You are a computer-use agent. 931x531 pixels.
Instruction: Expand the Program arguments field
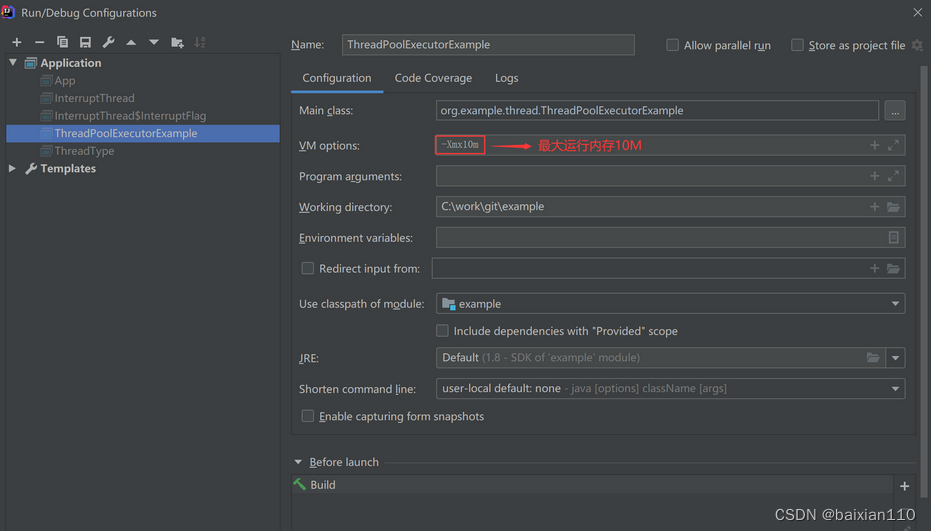tap(894, 176)
